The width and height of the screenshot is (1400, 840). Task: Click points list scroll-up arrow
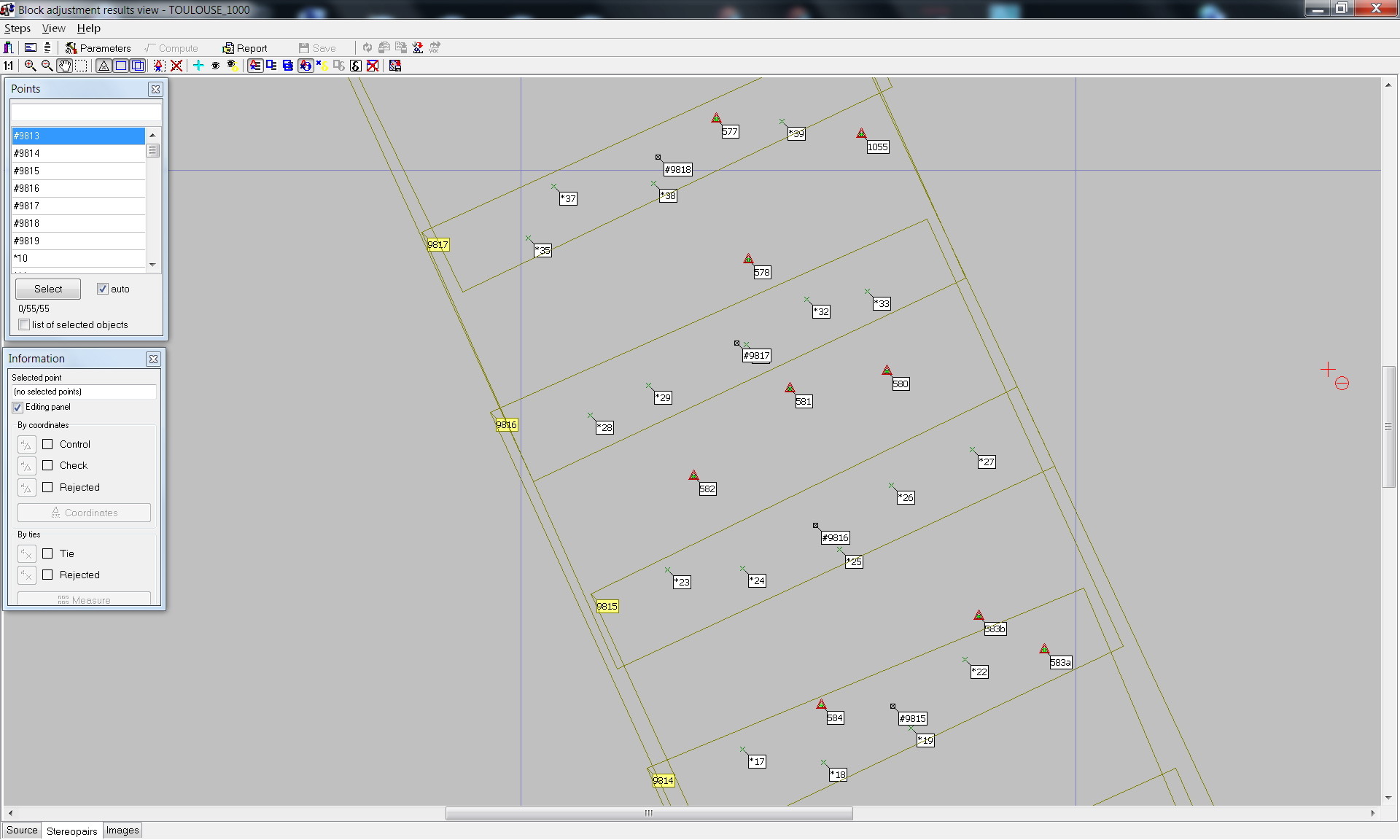[x=152, y=135]
